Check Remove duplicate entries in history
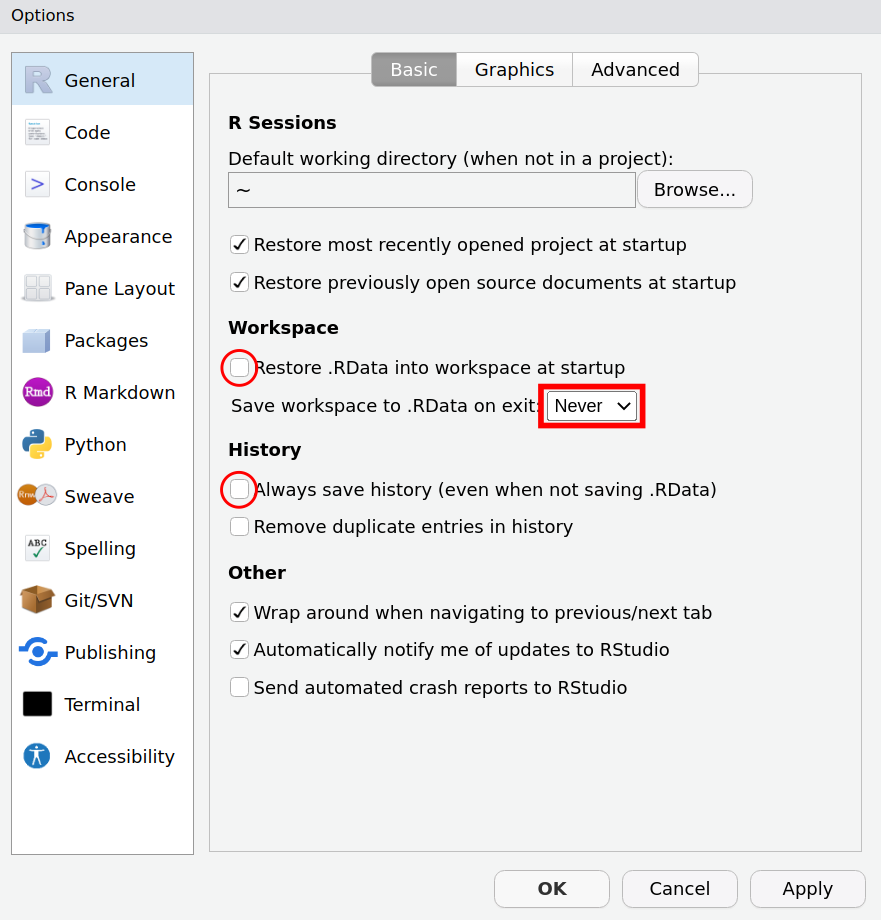Image resolution: width=881 pixels, height=920 pixels. coord(240,527)
